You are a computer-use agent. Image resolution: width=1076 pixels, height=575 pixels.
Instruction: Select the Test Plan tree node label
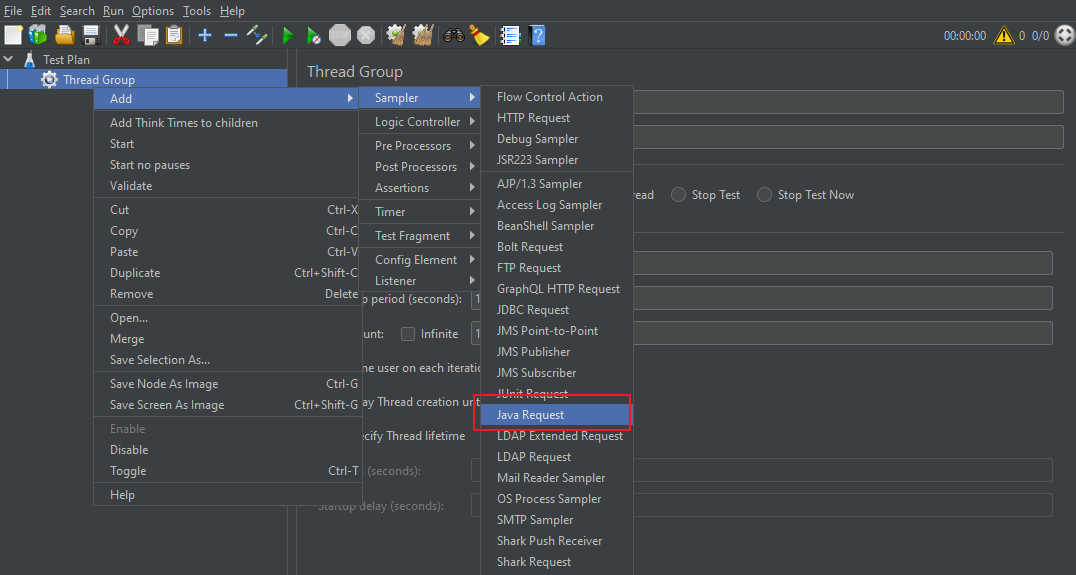coord(66,60)
